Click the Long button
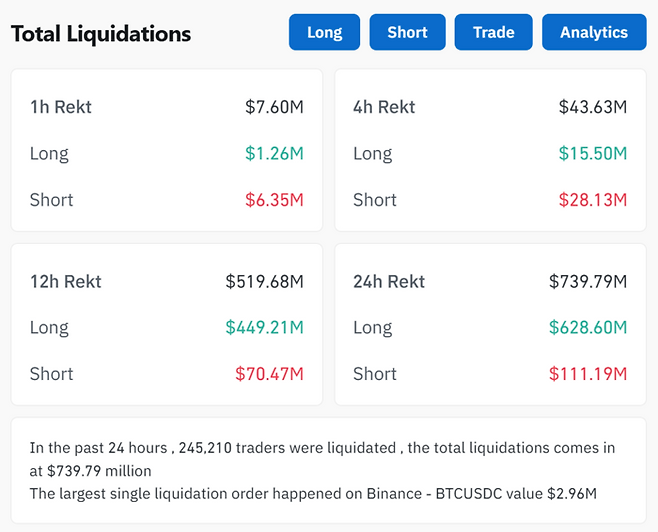This screenshot has height=532, width=658. 324,32
